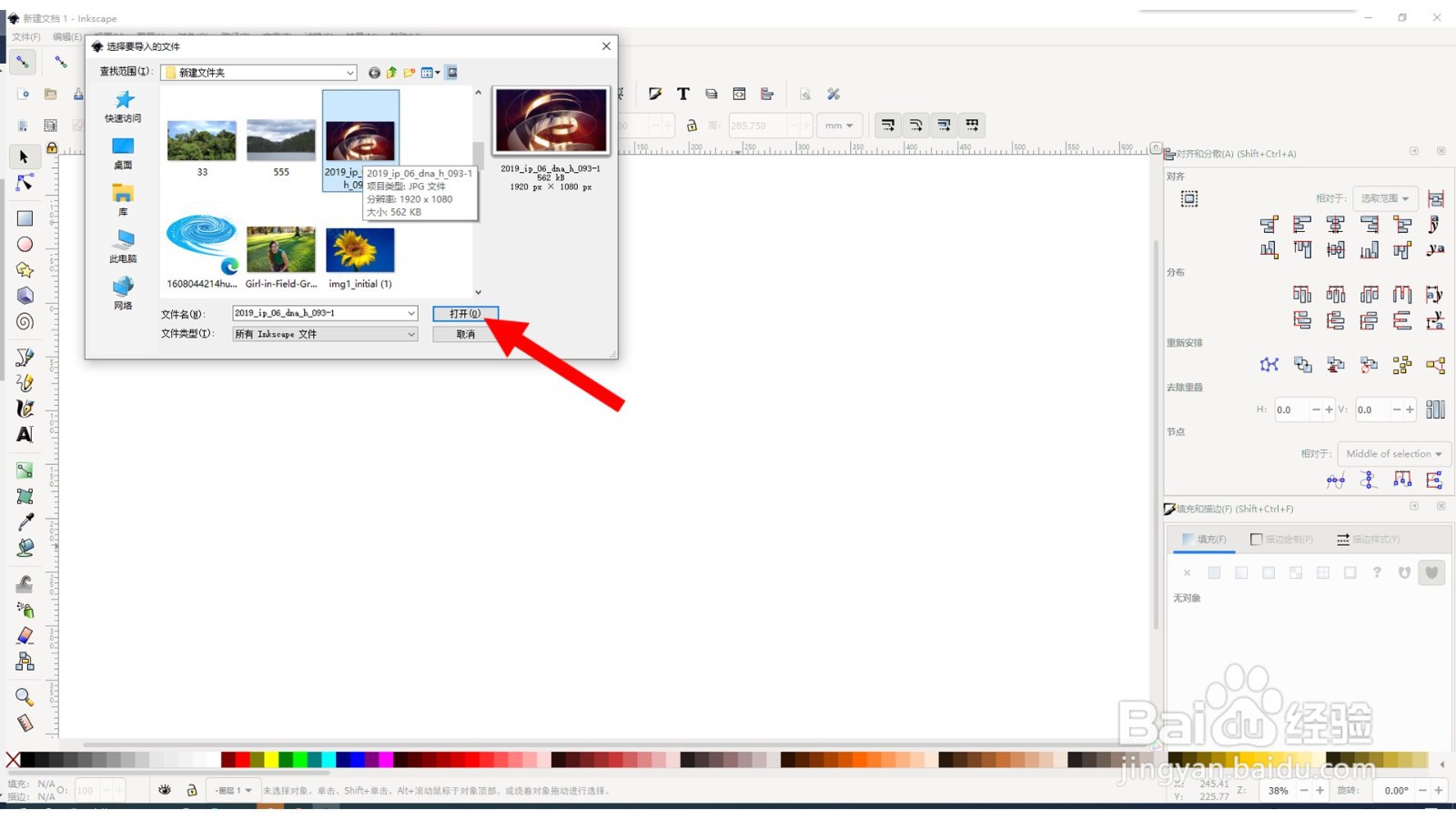Select the arrow Selector tool

[24, 157]
